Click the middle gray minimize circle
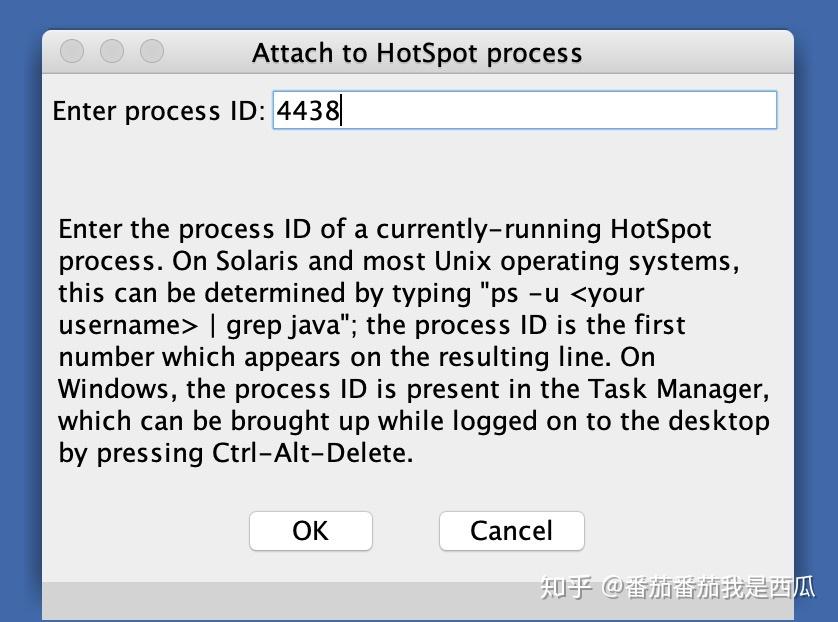The width and height of the screenshot is (838, 622). [x=112, y=51]
